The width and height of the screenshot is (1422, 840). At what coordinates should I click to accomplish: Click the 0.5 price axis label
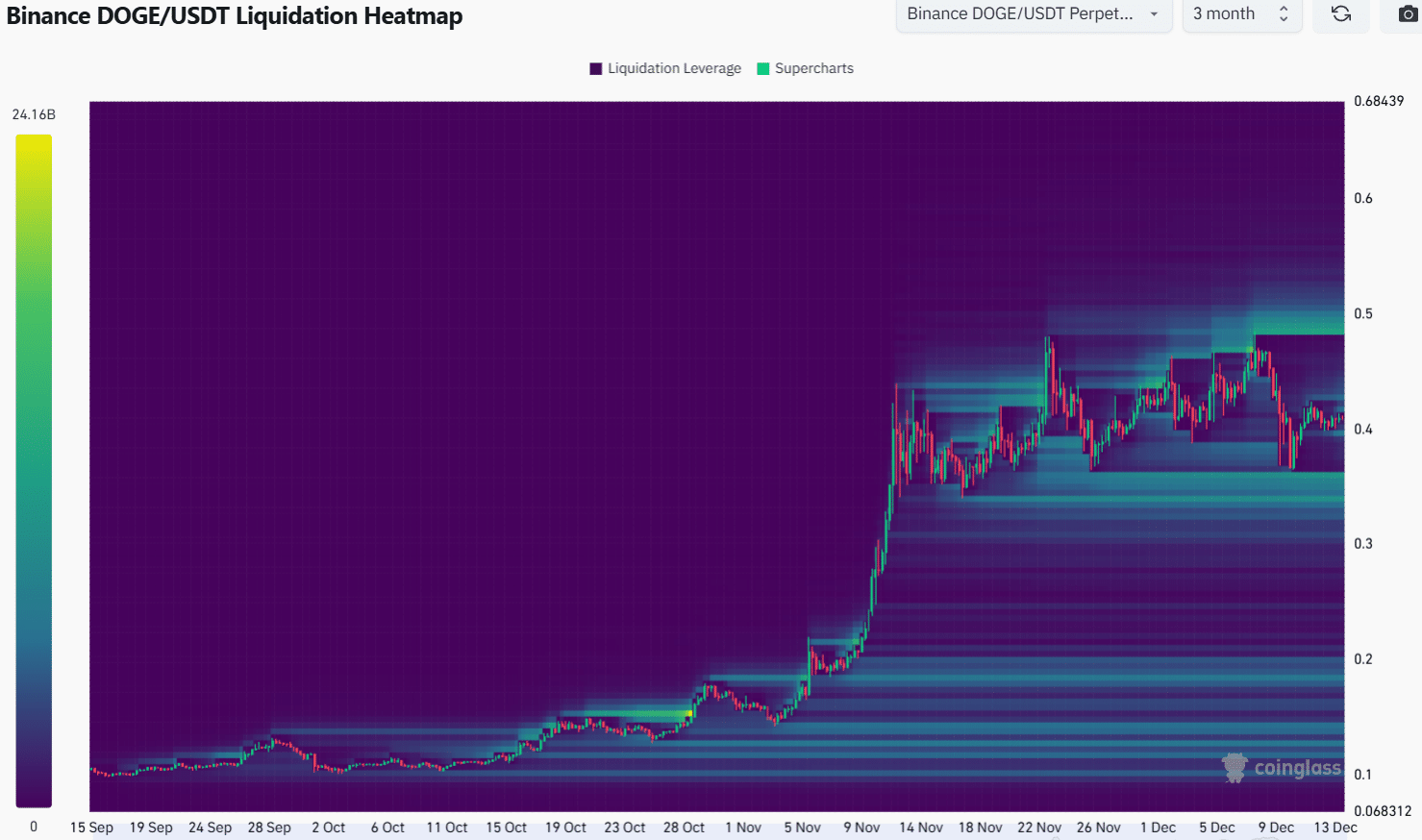1363,313
